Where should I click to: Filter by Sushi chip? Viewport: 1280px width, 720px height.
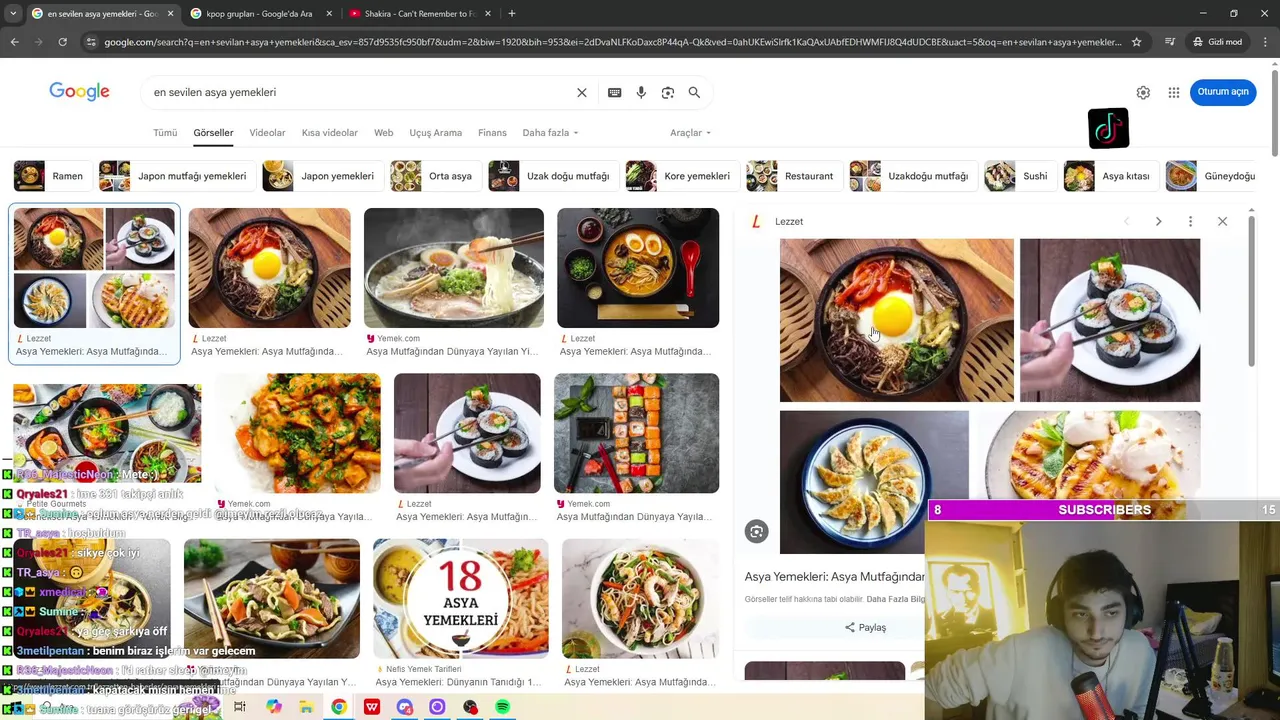click(x=1020, y=176)
